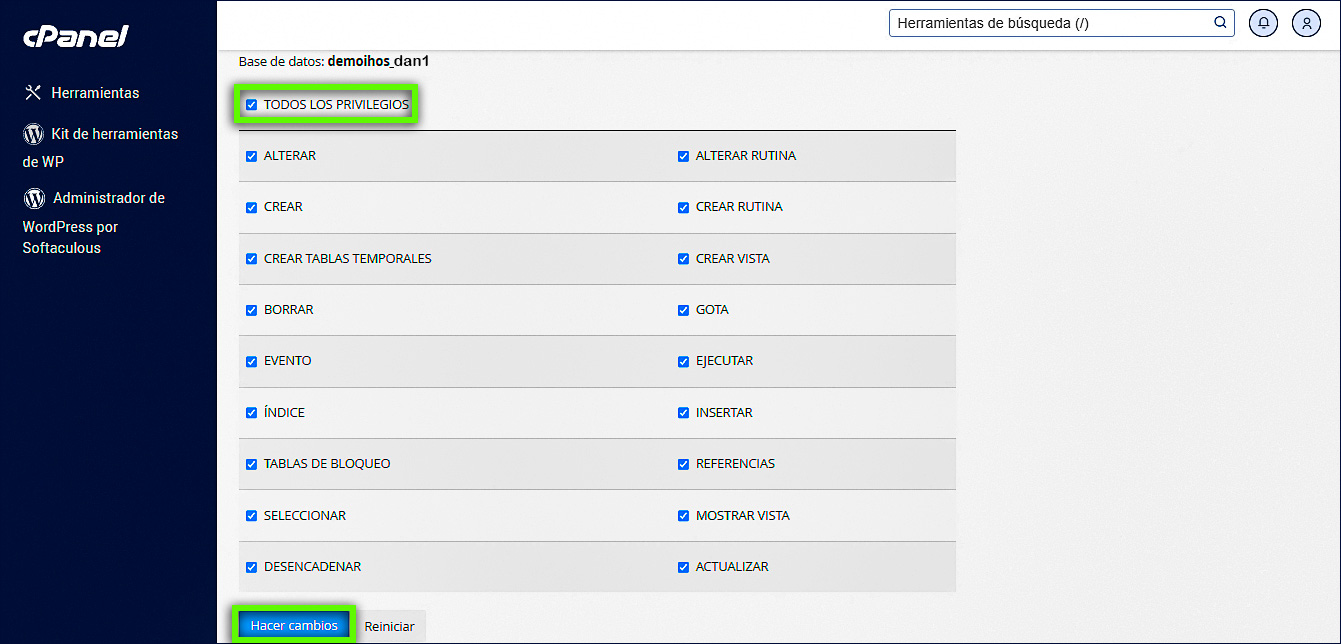Open the user account menu icon

[1306, 23]
